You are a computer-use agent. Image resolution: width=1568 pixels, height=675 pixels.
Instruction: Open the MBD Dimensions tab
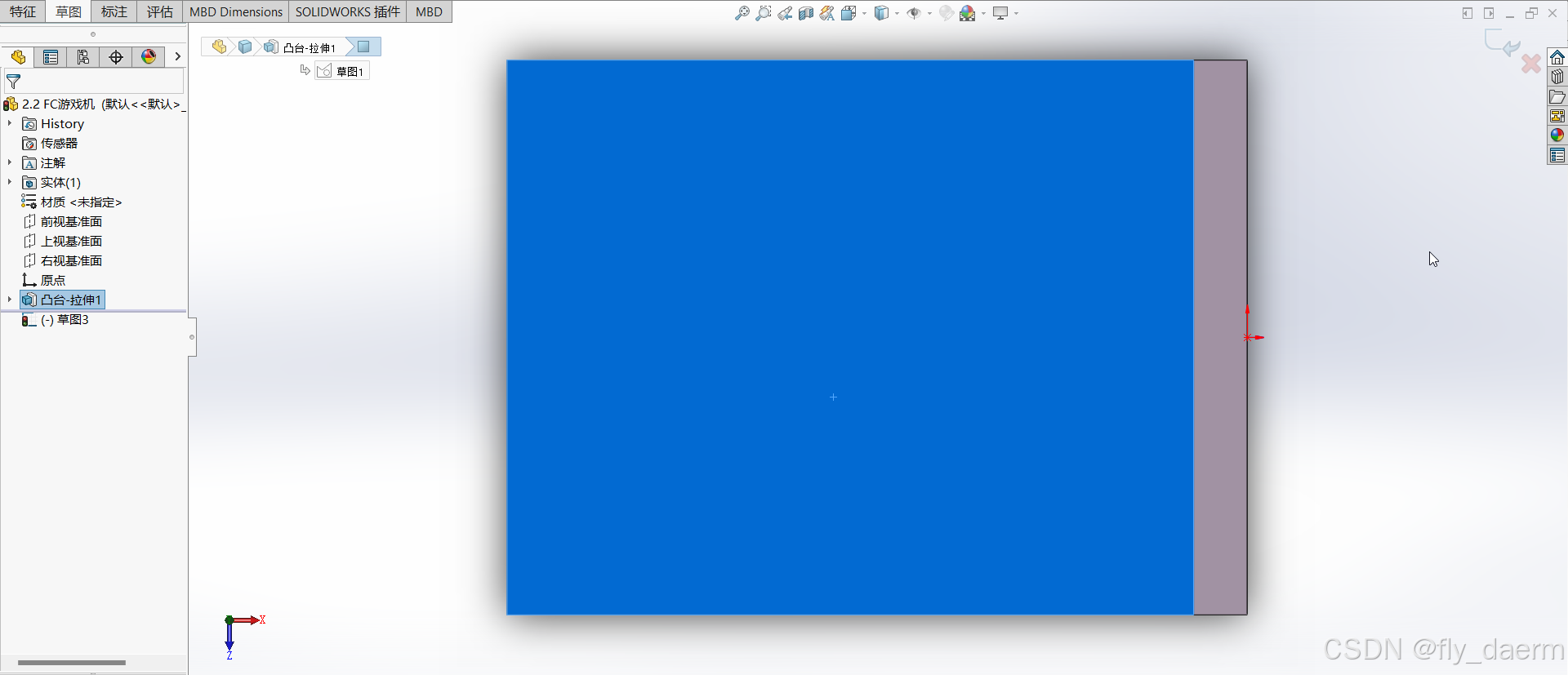tap(236, 11)
